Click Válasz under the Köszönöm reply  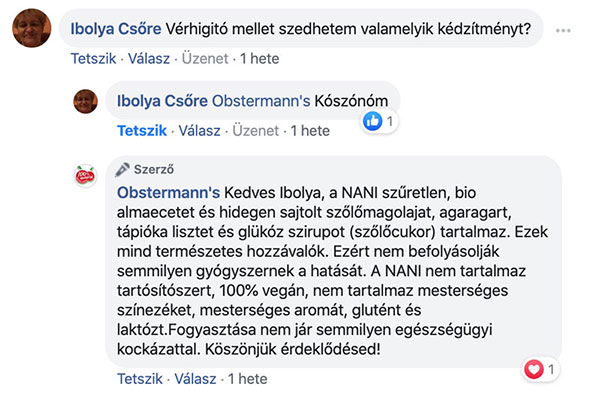tap(198, 130)
